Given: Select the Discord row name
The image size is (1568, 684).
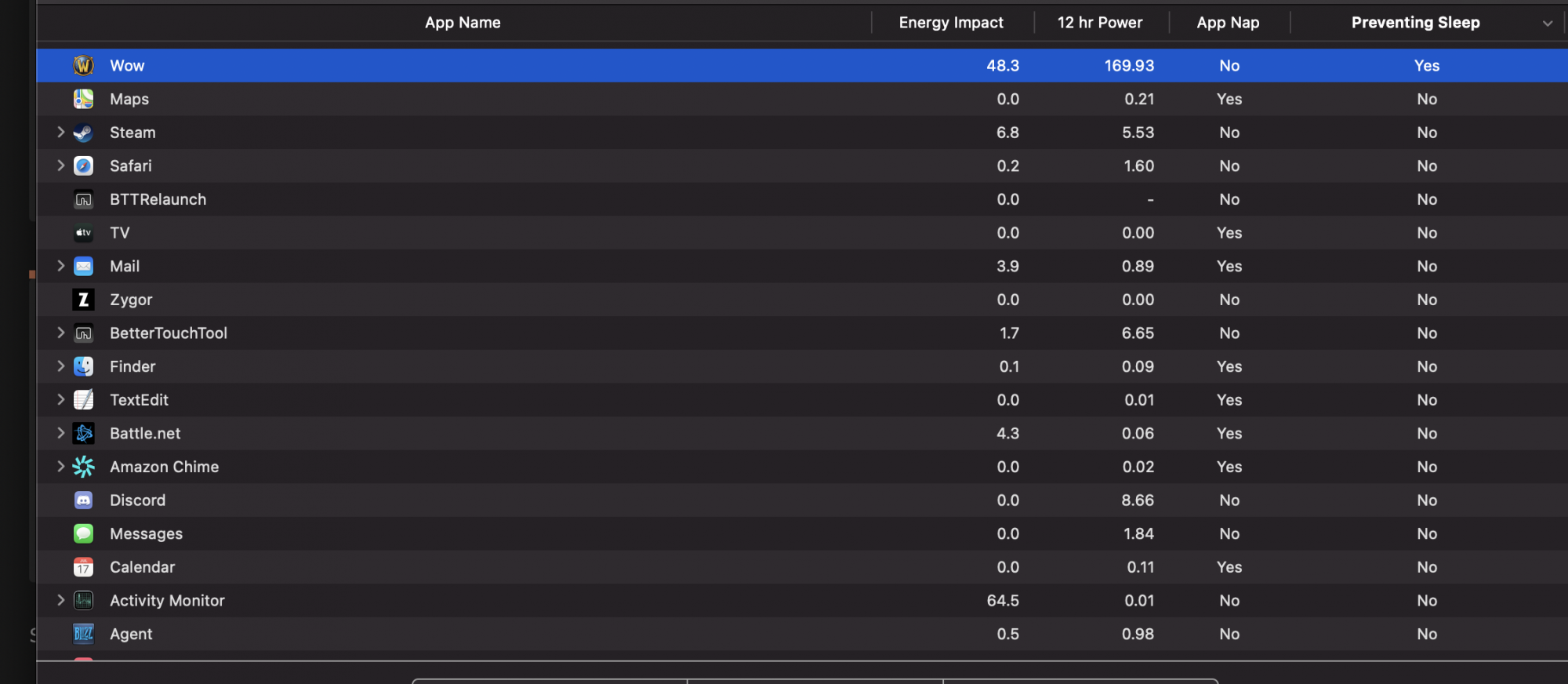Looking at the screenshot, I should (137, 500).
